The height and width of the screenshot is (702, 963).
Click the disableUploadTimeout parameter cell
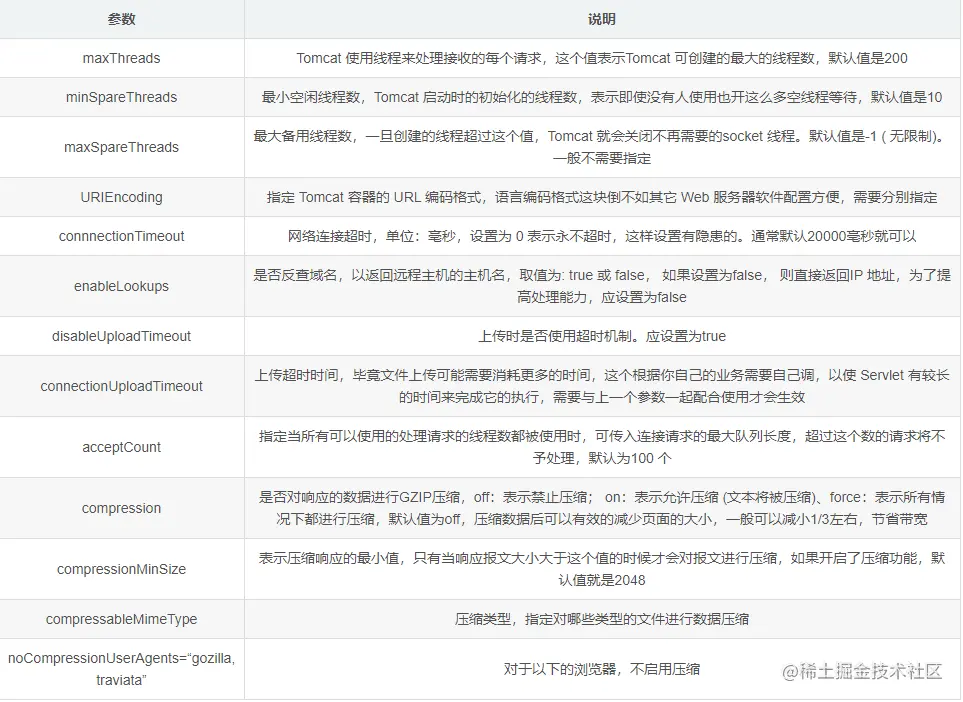click(122, 336)
